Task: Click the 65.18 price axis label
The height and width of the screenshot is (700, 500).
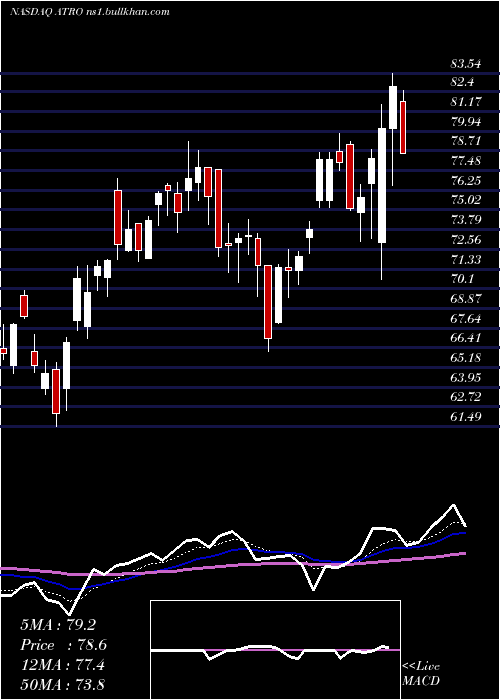Action: 466,358
